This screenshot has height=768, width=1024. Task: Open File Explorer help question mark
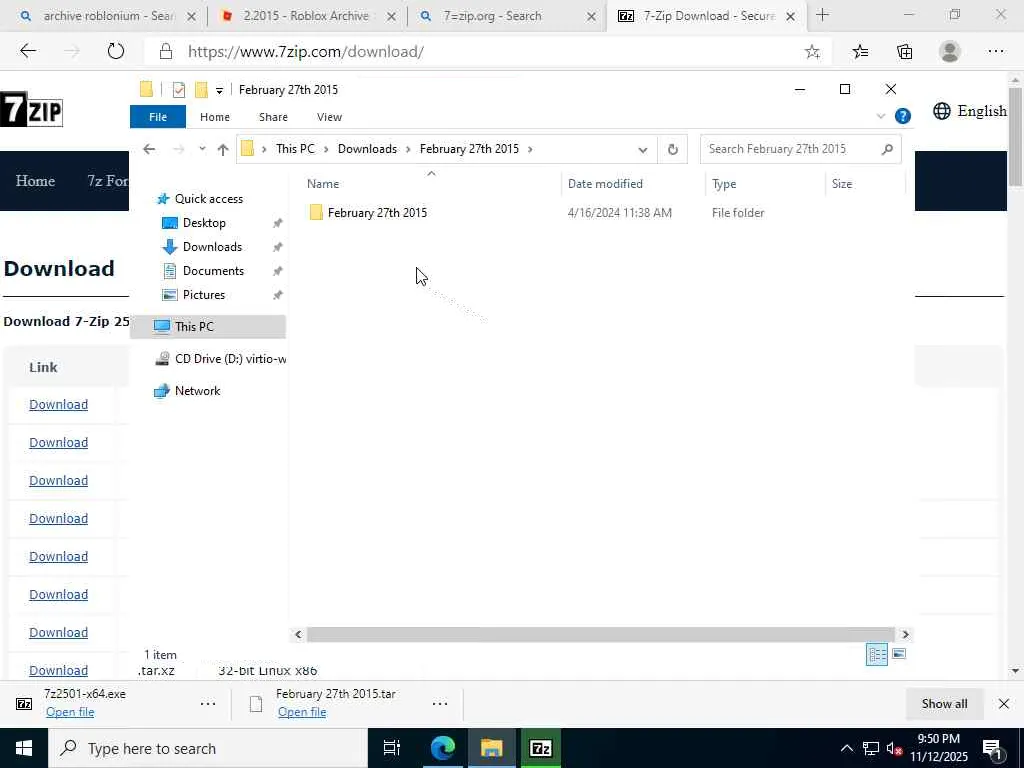tap(903, 116)
